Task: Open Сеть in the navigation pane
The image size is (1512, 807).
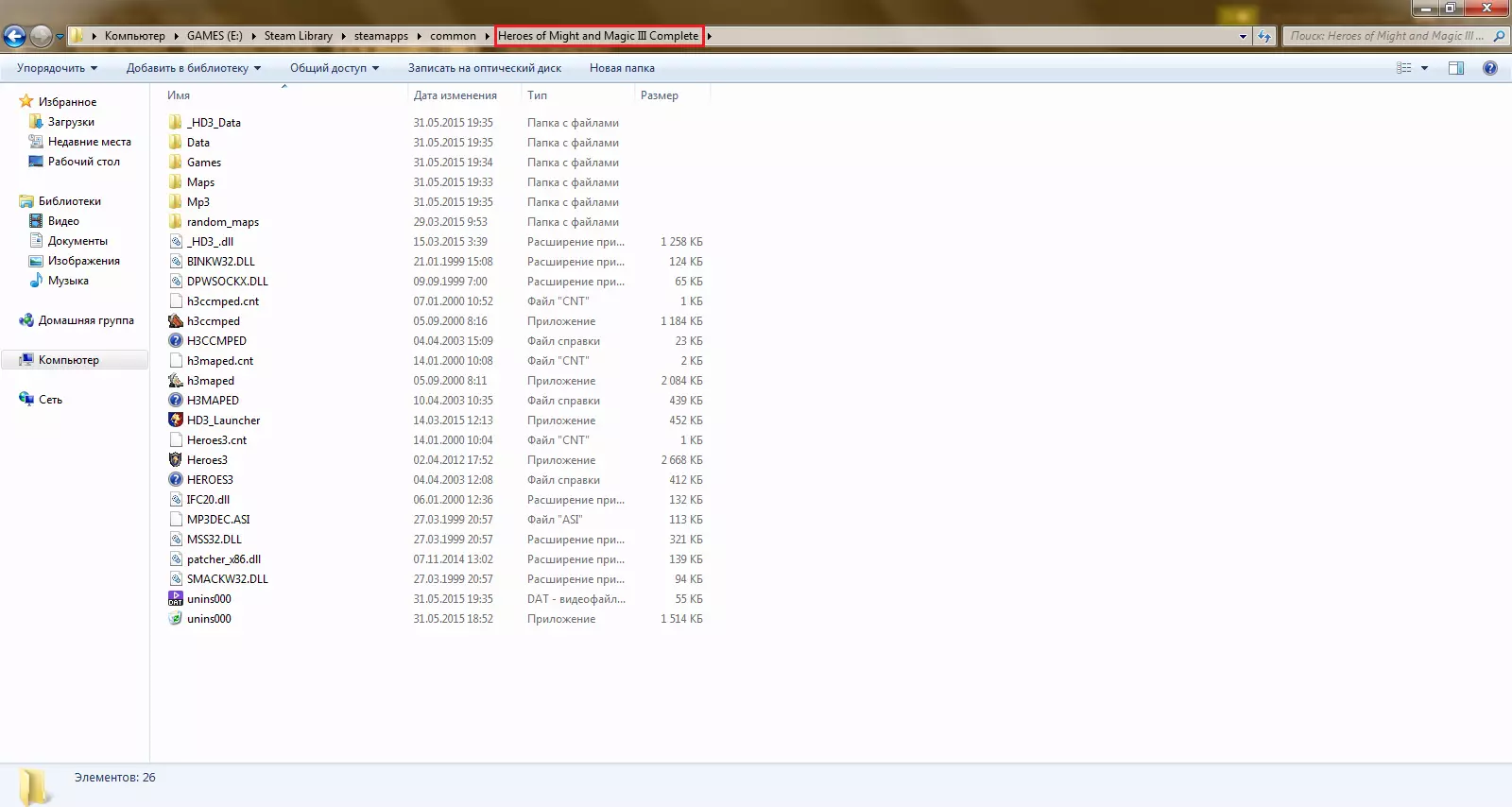Action: click(x=50, y=400)
